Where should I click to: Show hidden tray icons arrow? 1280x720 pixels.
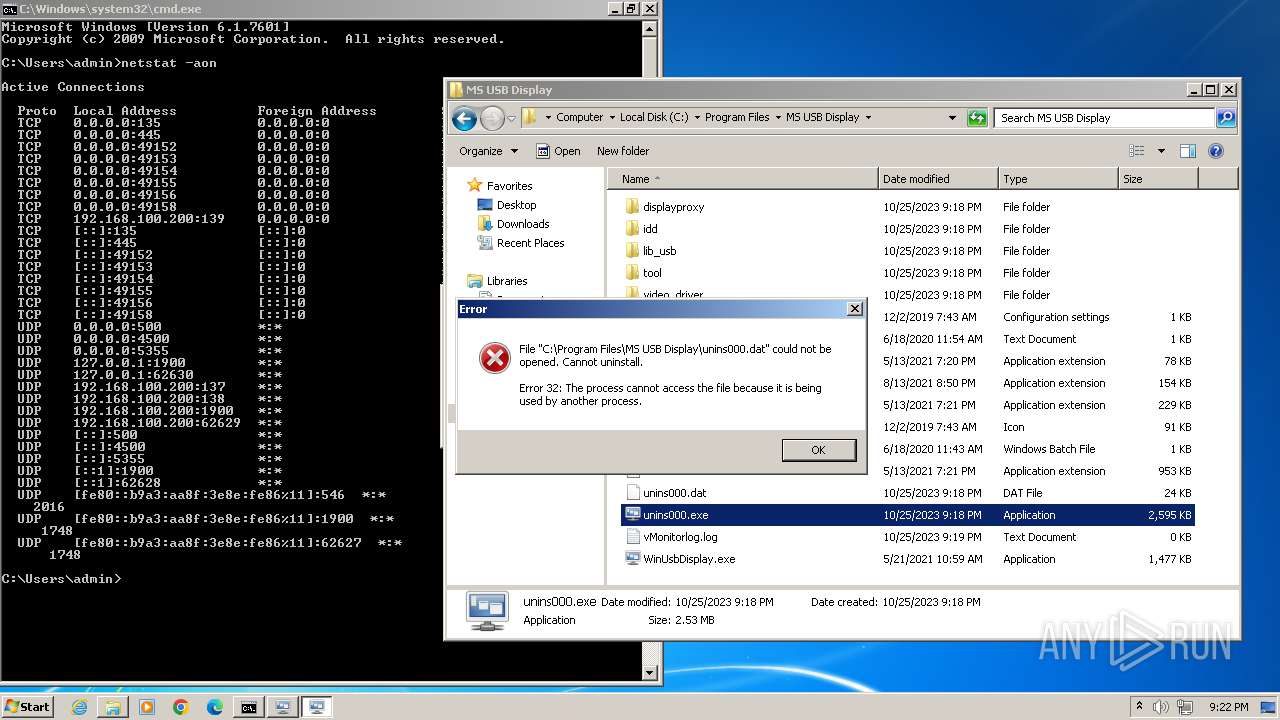pos(1139,707)
